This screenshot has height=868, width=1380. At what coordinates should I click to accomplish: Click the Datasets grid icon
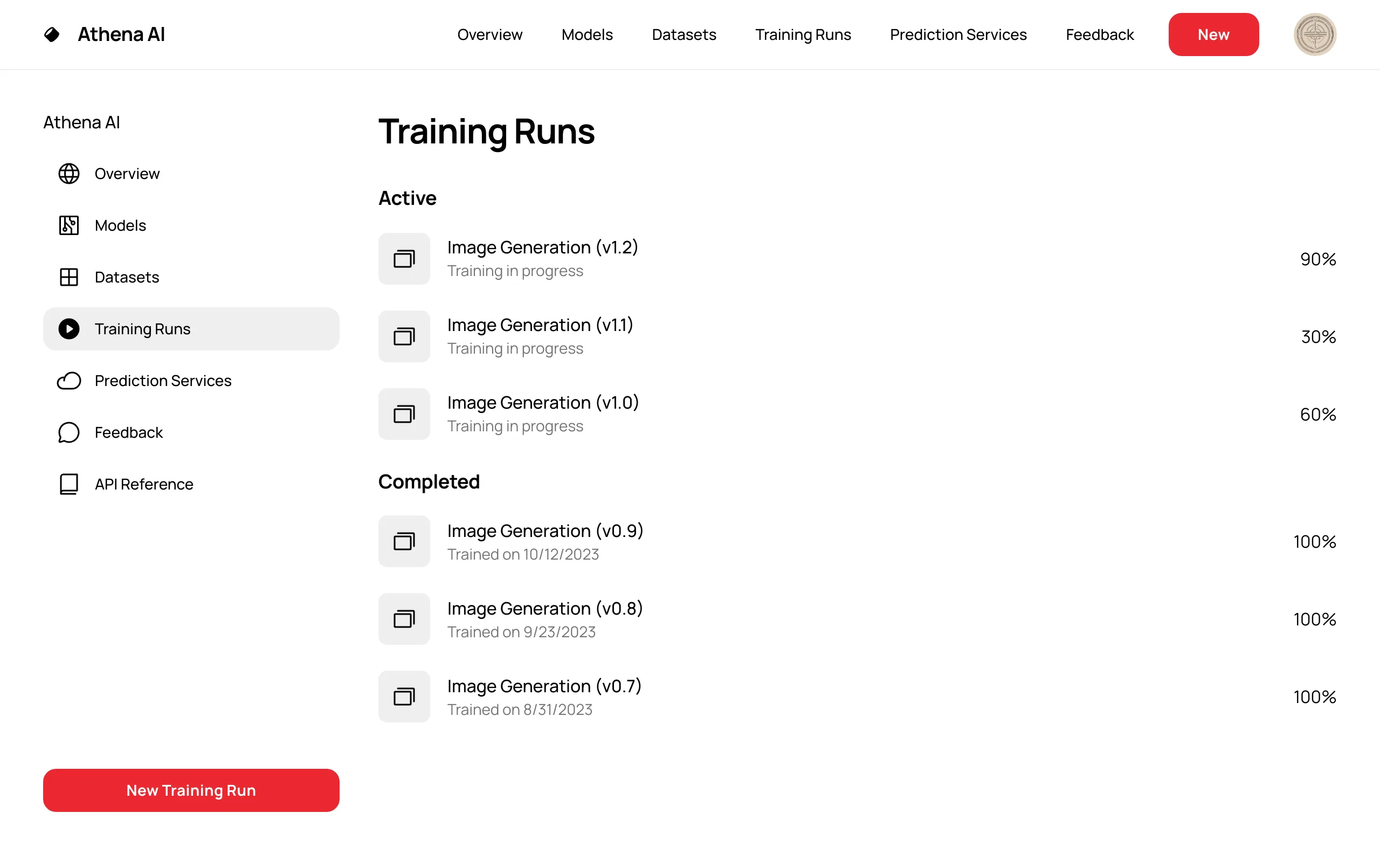69,277
